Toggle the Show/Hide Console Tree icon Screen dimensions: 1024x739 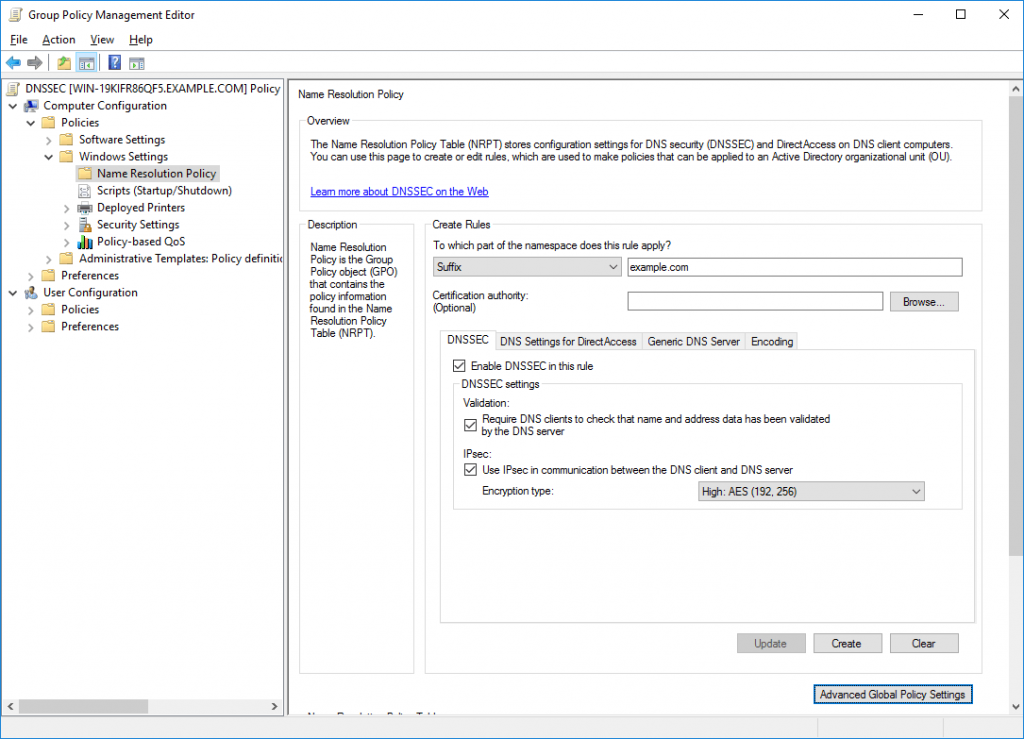tap(87, 63)
